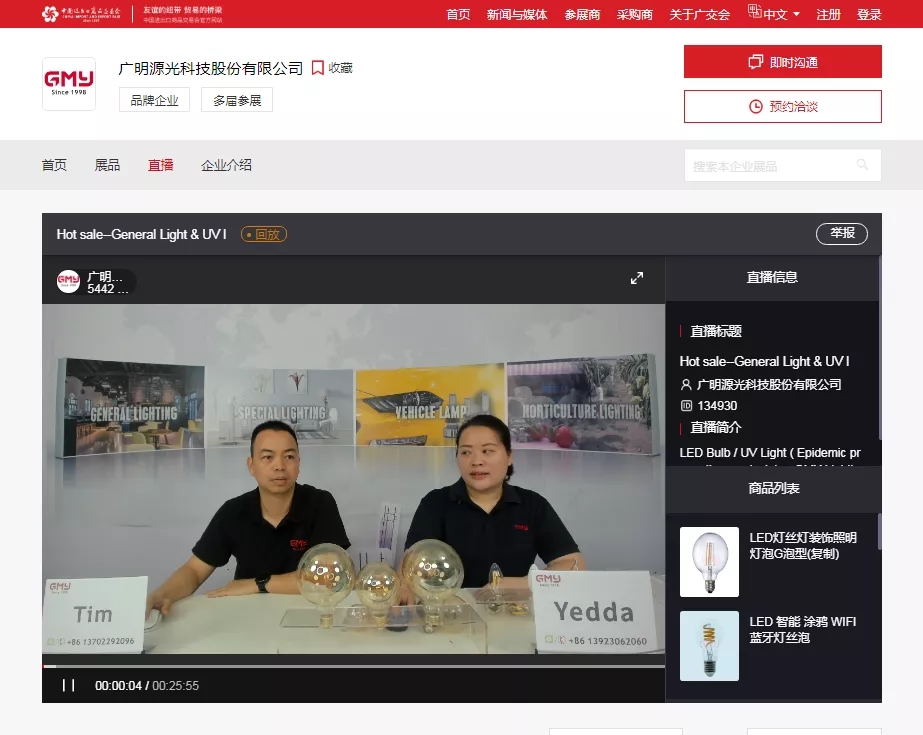Switch to 直播 tab
This screenshot has width=923, height=735.
click(x=161, y=165)
